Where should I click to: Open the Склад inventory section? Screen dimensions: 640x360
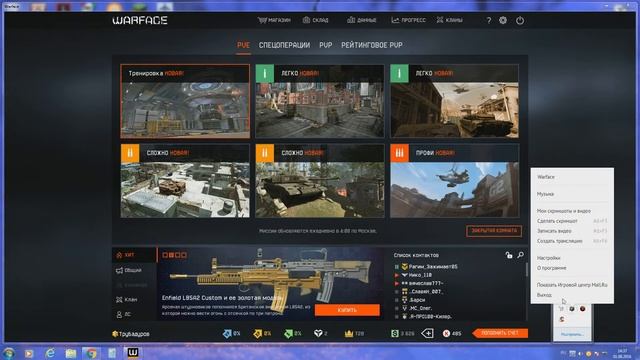[316, 20]
